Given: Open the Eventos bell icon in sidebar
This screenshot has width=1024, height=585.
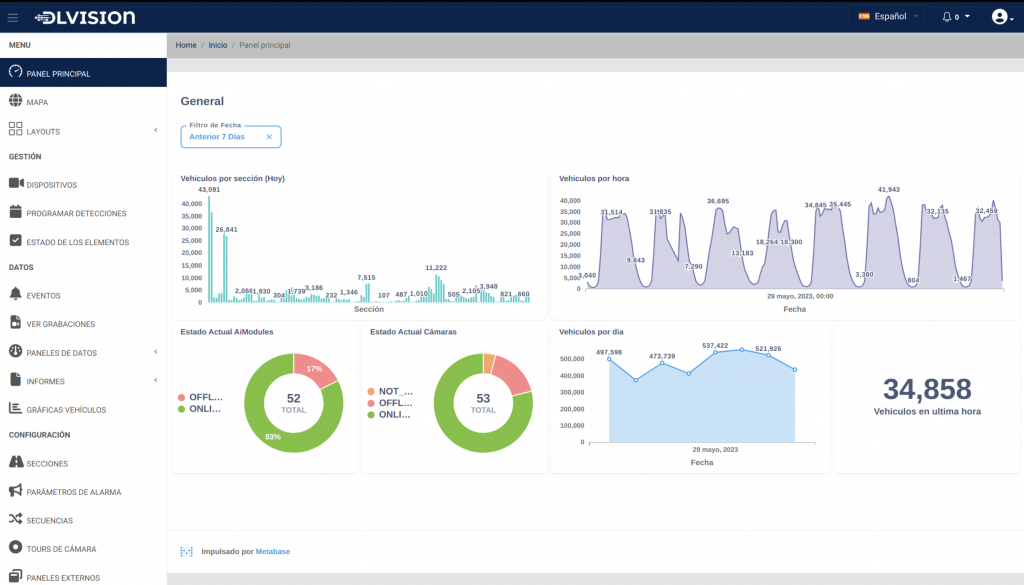Looking at the screenshot, I should click(x=15, y=295).
